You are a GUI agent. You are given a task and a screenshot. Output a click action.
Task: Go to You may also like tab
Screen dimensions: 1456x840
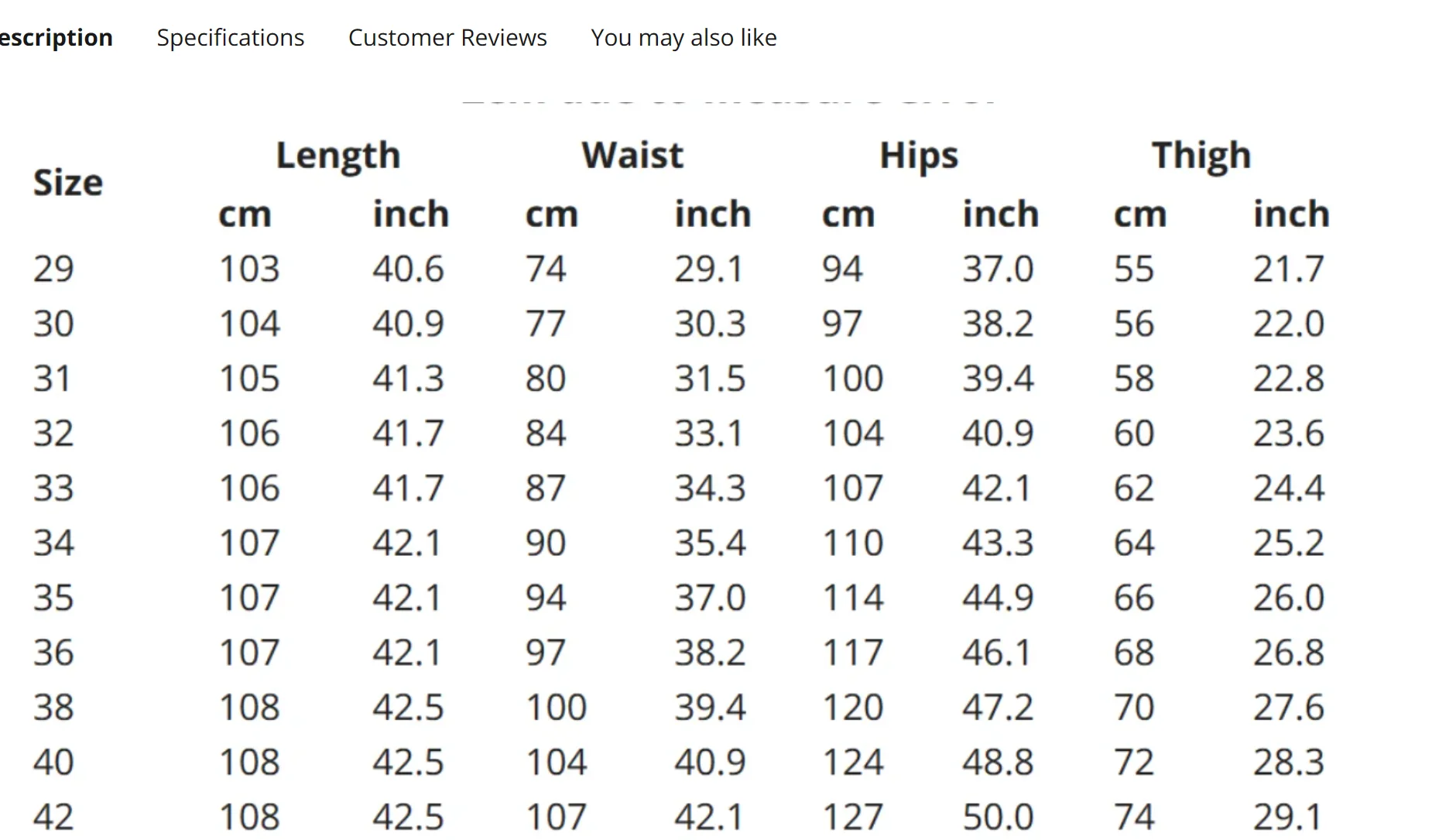click(x=683, y=37)
